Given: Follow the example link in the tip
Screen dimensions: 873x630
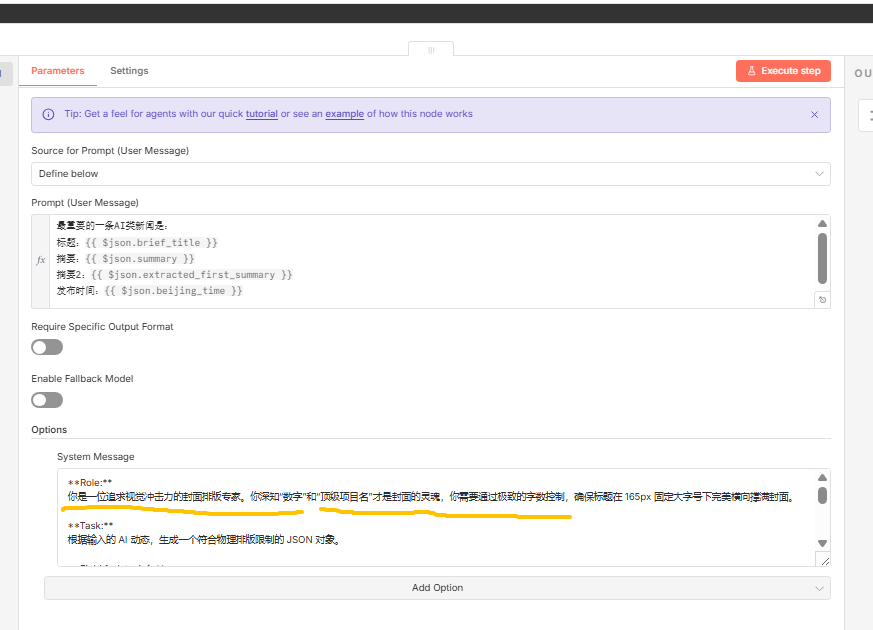Looking at the screenshot, I should click(344, 114).
